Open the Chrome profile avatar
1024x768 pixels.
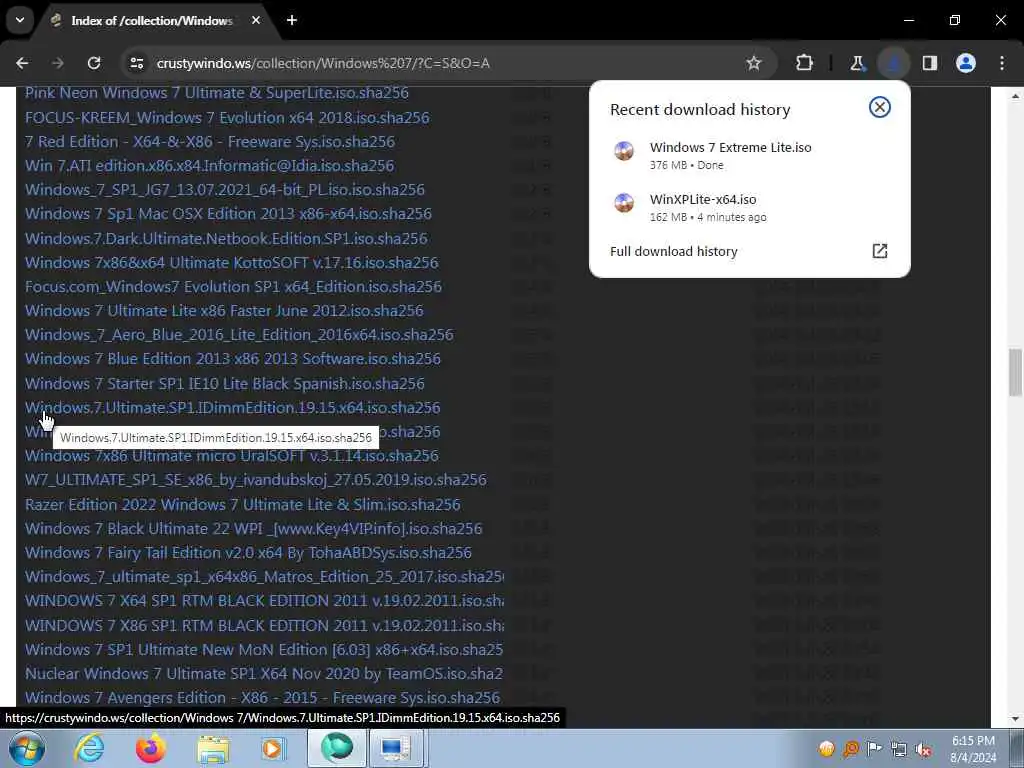coord(966,63)
